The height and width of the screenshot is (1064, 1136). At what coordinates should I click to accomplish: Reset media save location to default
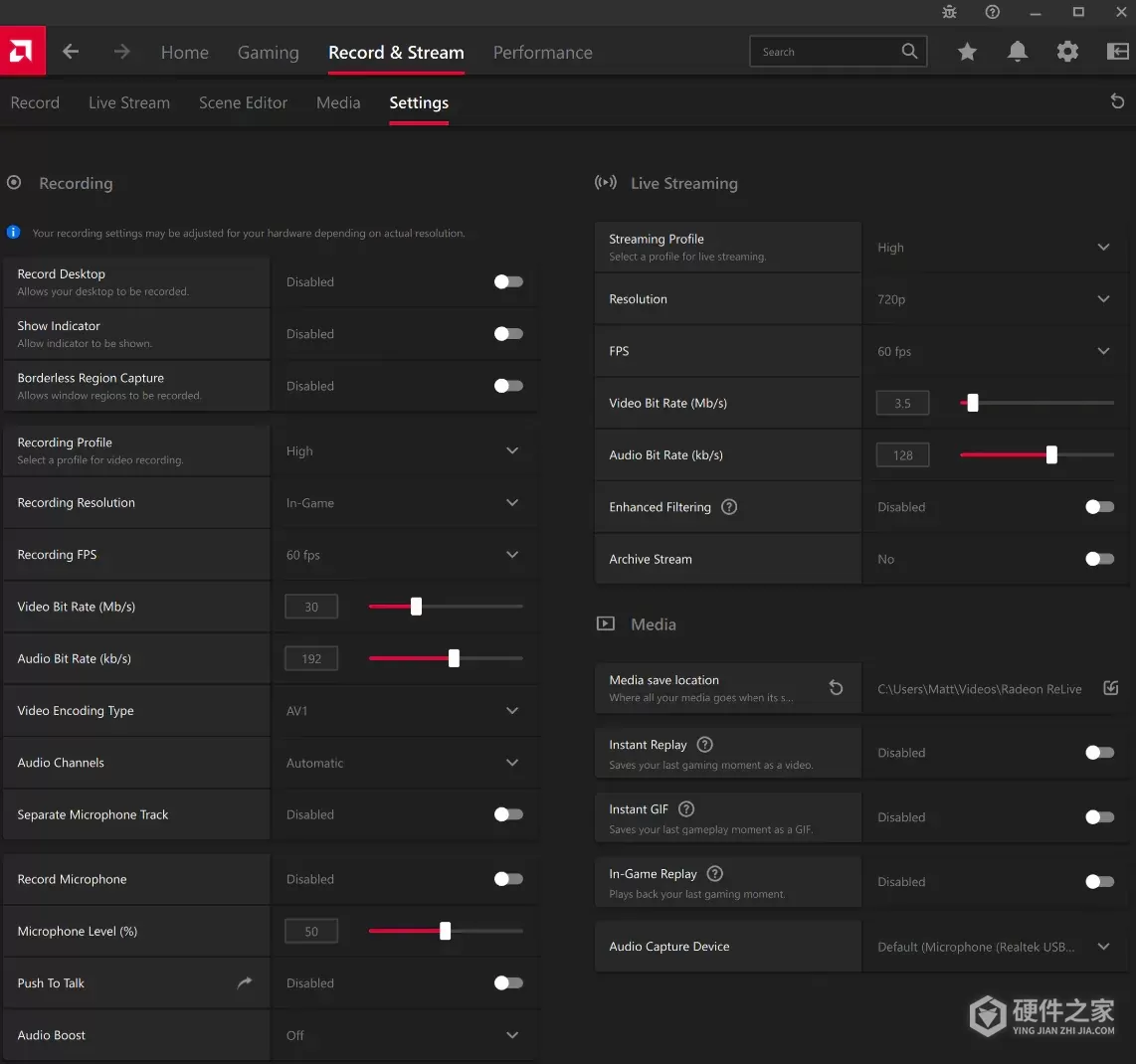pyautogui.click(x=836, y=687)
